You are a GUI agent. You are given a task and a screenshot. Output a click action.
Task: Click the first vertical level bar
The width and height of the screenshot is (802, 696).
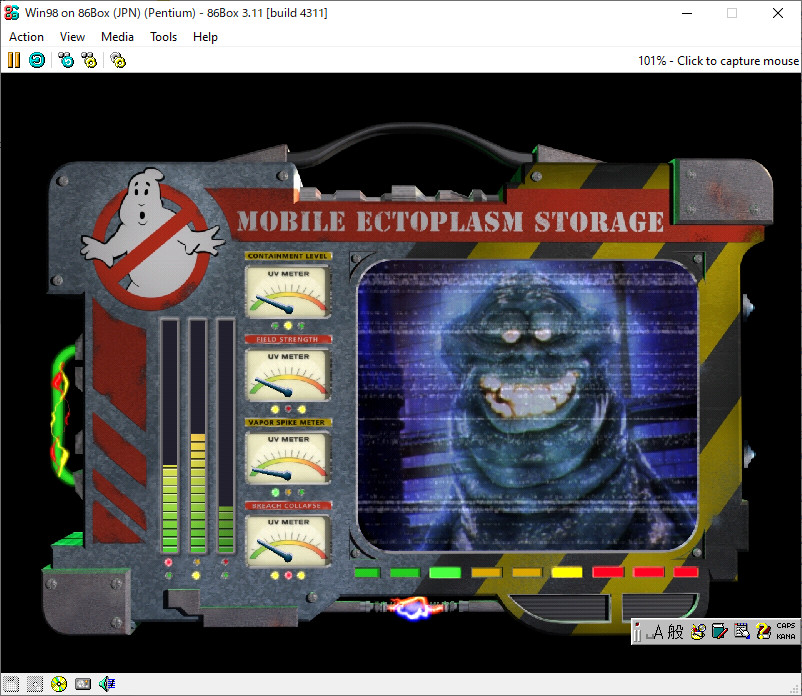[170, 436]
